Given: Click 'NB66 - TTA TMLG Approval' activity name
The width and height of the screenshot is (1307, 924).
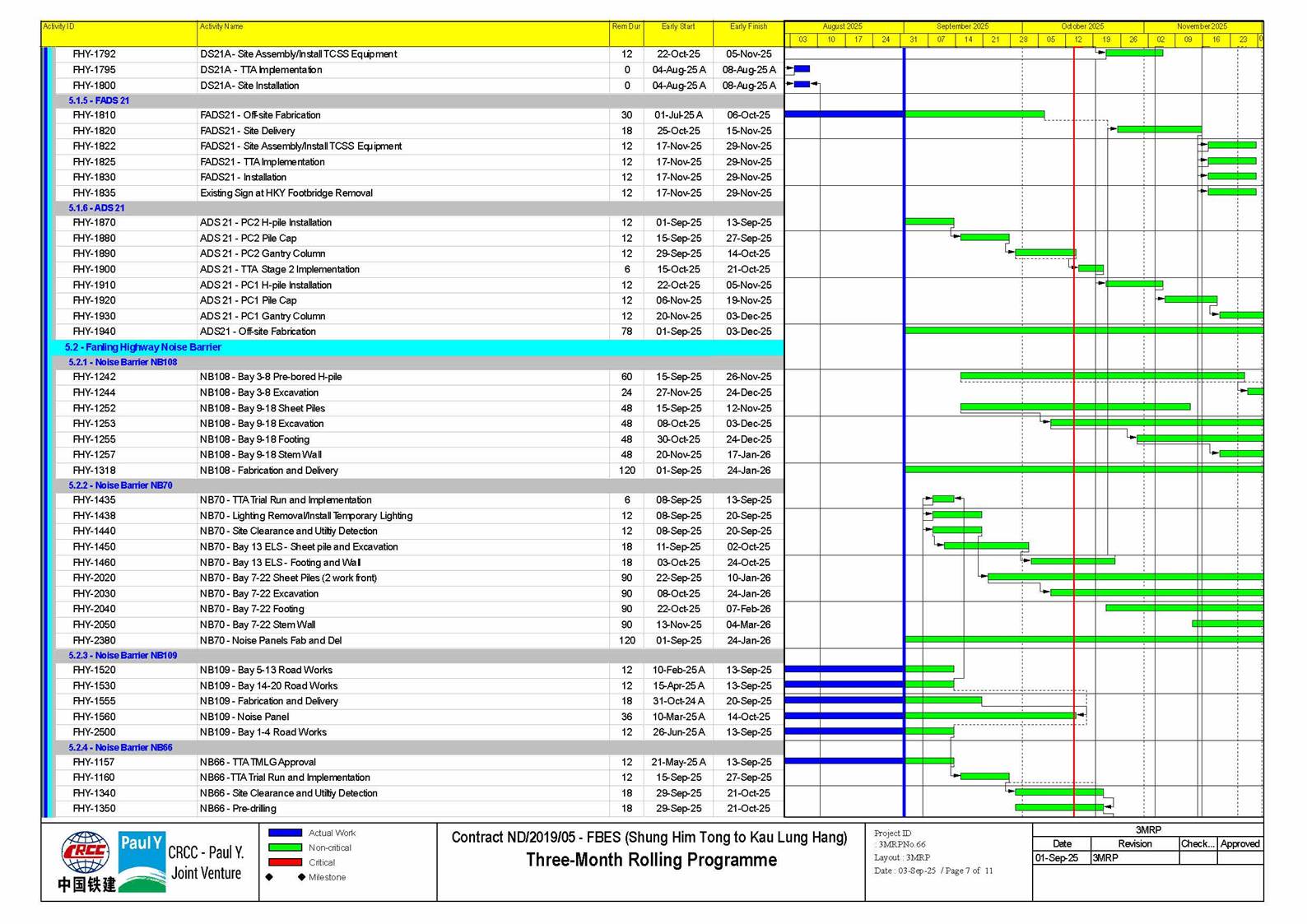Looking at the screenshot, I should [x=258, y=763].
